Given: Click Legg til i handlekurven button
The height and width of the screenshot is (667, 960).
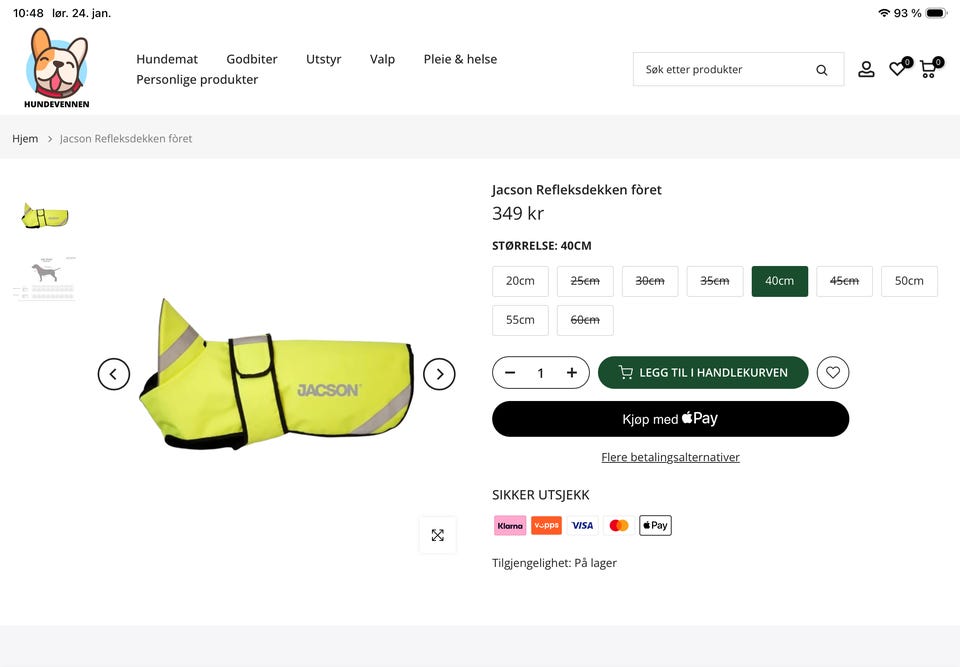Looking at the screenshot, I should pos(702,373).
